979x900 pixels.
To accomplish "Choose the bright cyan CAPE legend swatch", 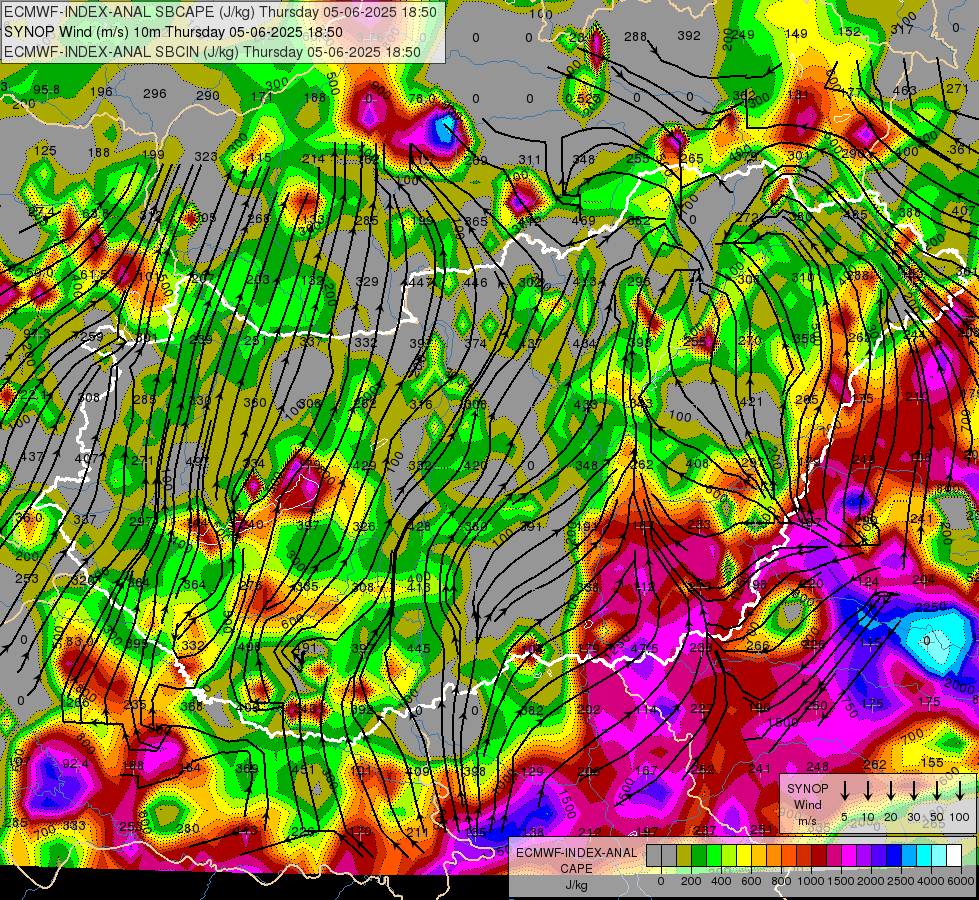I will coord(925,855).
